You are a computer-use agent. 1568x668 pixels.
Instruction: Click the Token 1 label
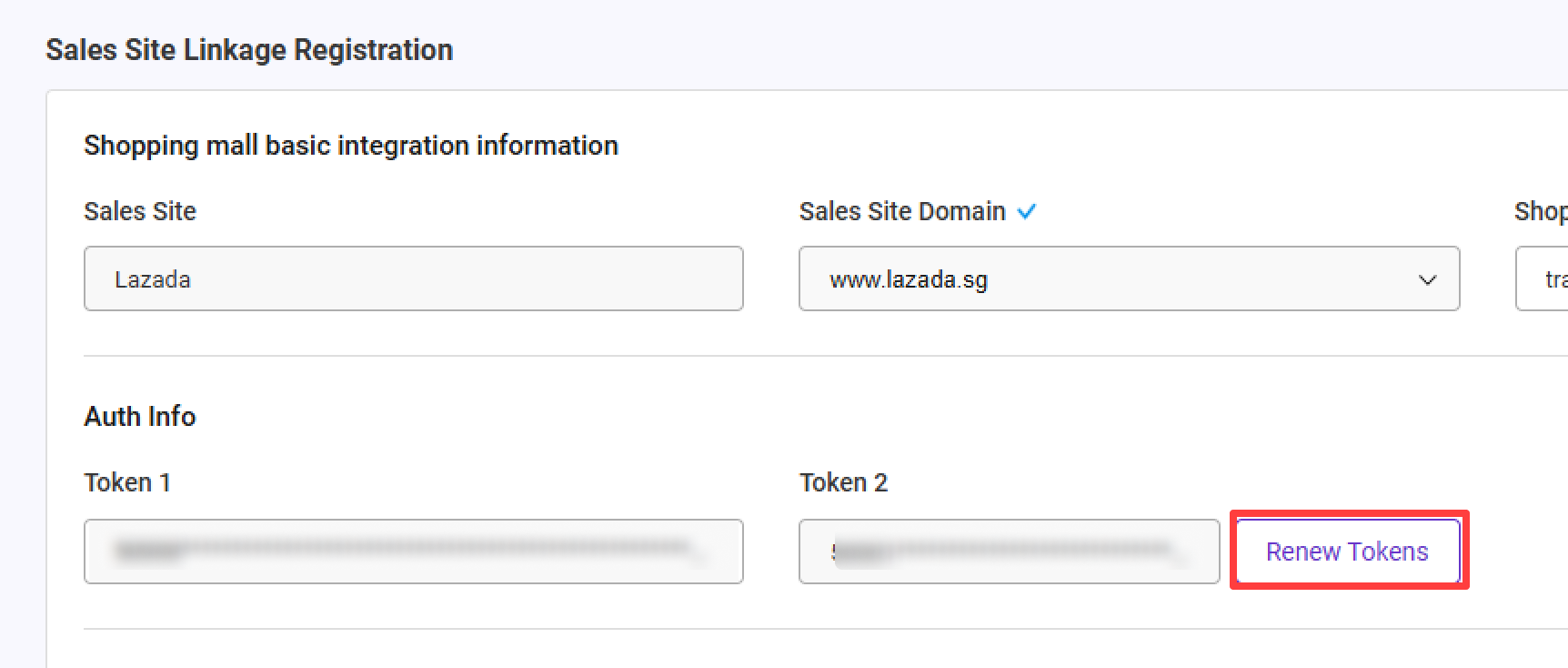(127, 482)
